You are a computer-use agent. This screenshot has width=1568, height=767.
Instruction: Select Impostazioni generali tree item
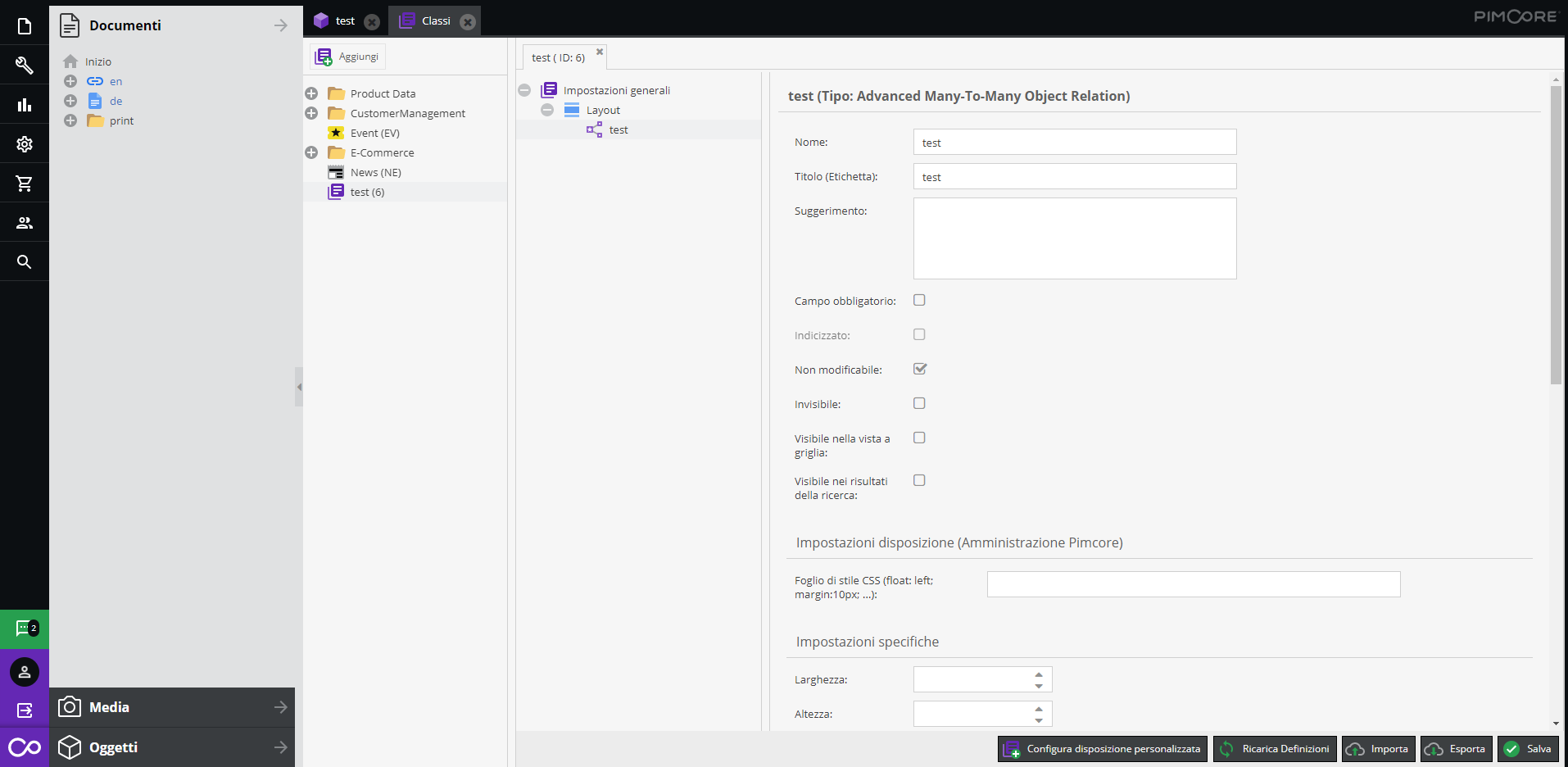click(x=617, y=90)
